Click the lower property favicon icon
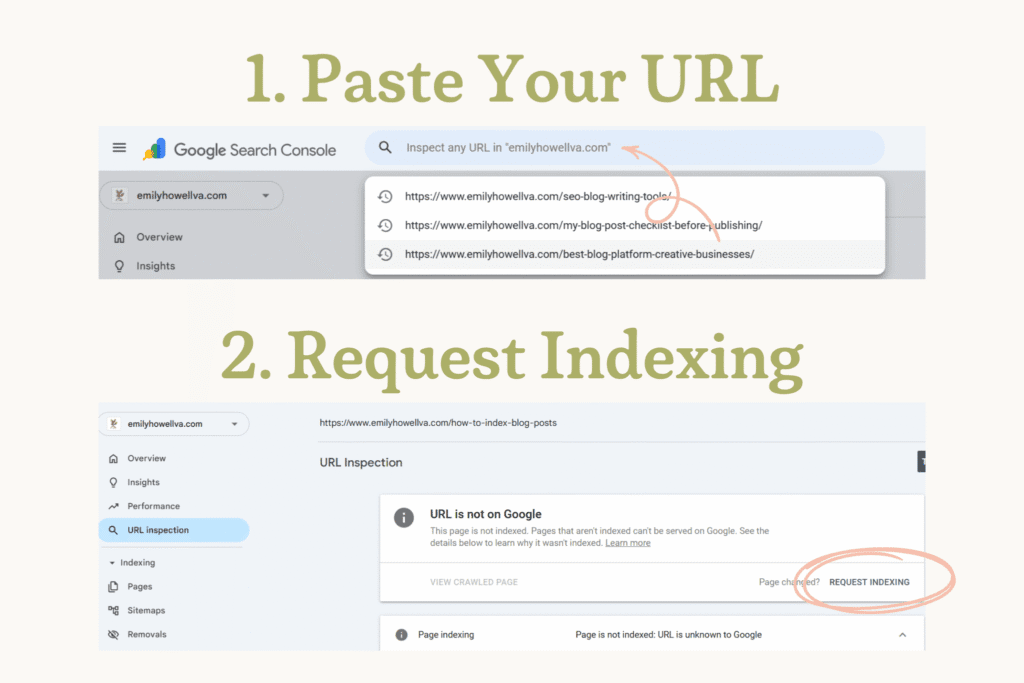Image resolution: width=1024 pixels, height=683 pixels. (114, 424)
